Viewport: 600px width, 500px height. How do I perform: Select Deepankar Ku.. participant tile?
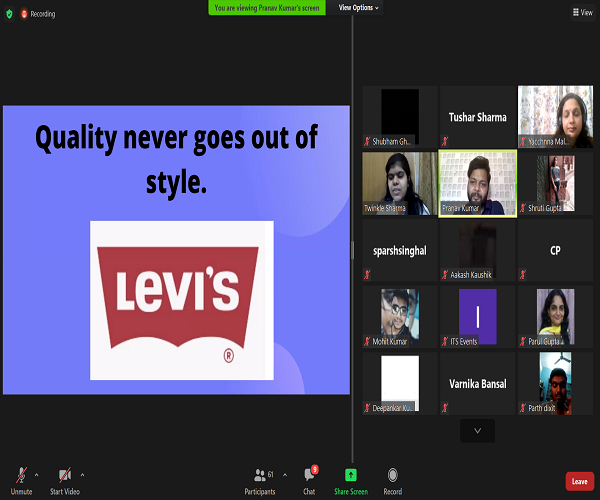(400, 383)
